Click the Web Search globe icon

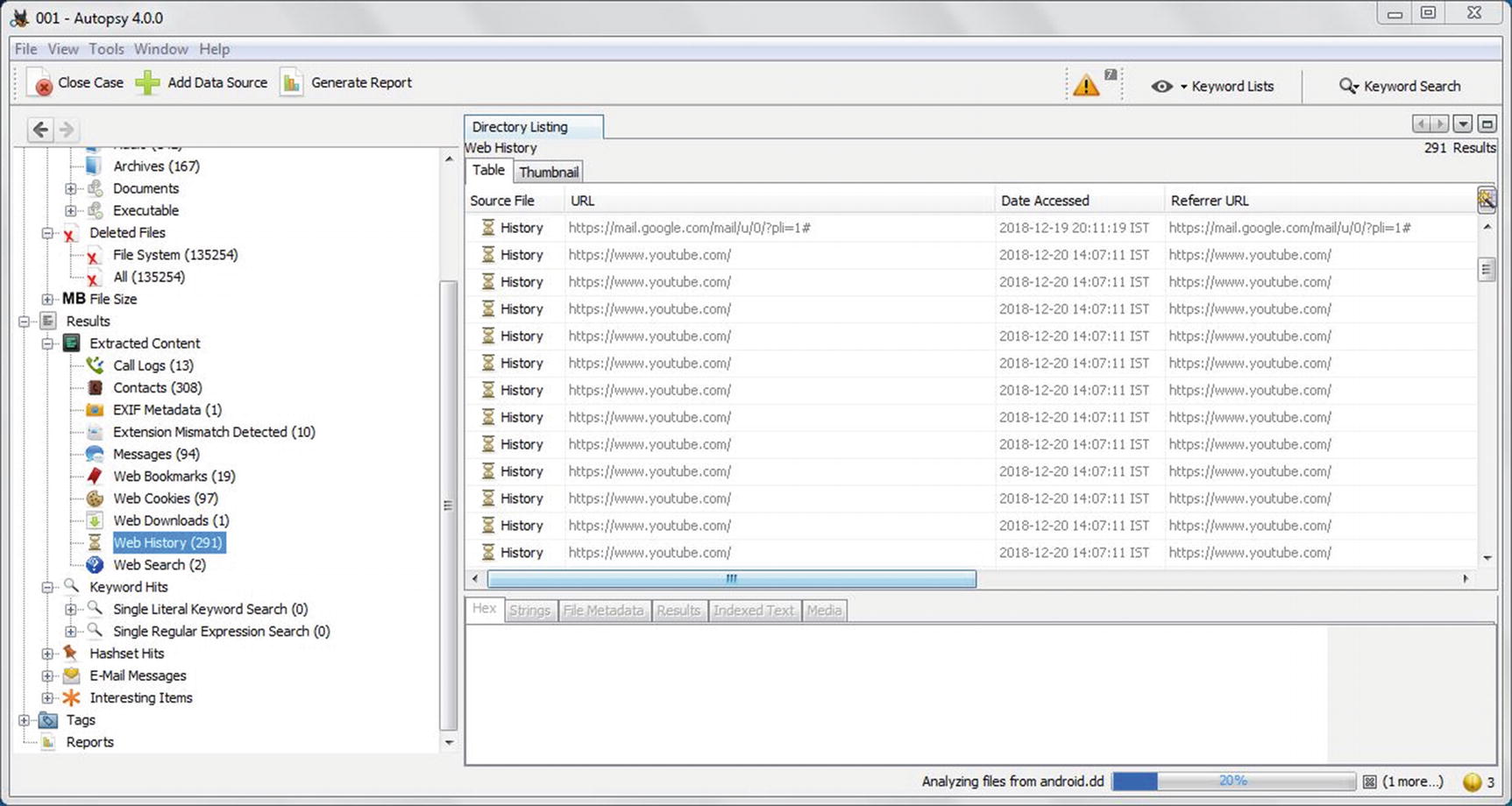(x=95, y=564)
